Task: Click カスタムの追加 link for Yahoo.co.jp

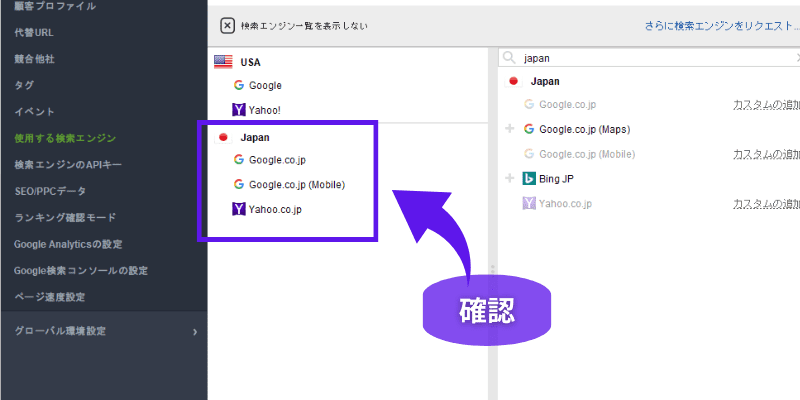Action: click(x=766, y=204)
